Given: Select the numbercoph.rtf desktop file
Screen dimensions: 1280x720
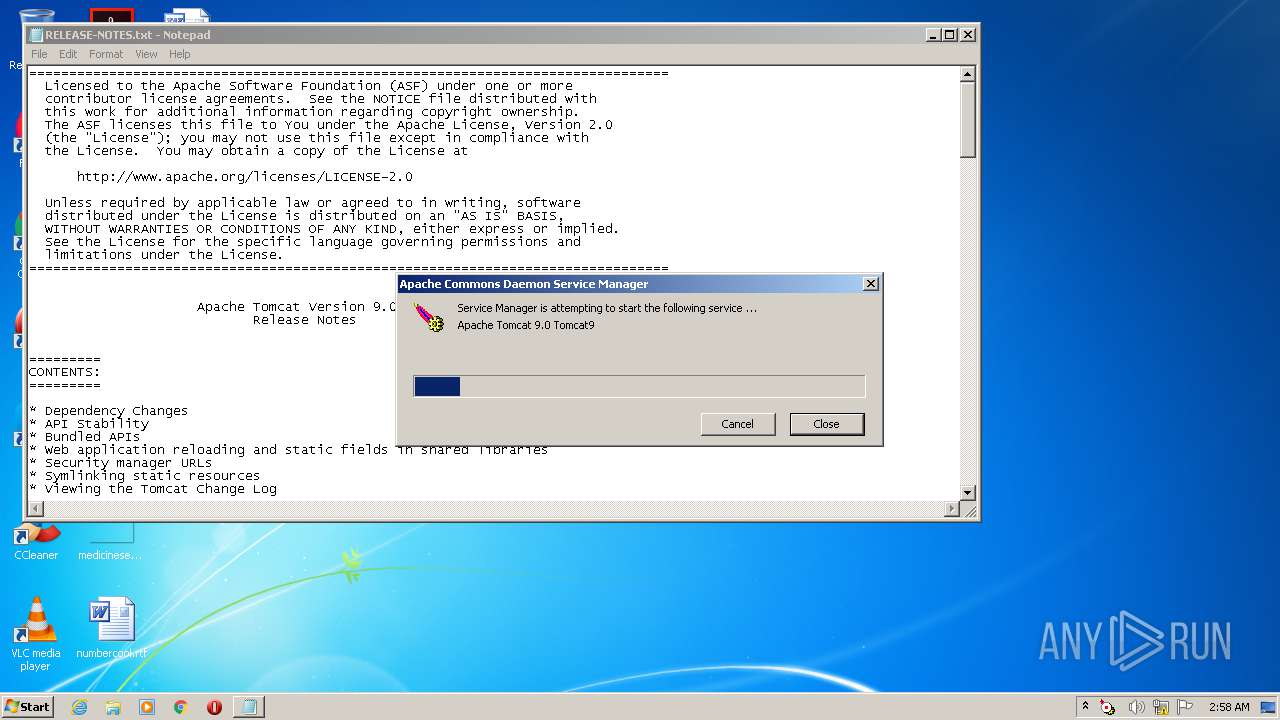Looking at the screenshot, I should tap(111, 629).
